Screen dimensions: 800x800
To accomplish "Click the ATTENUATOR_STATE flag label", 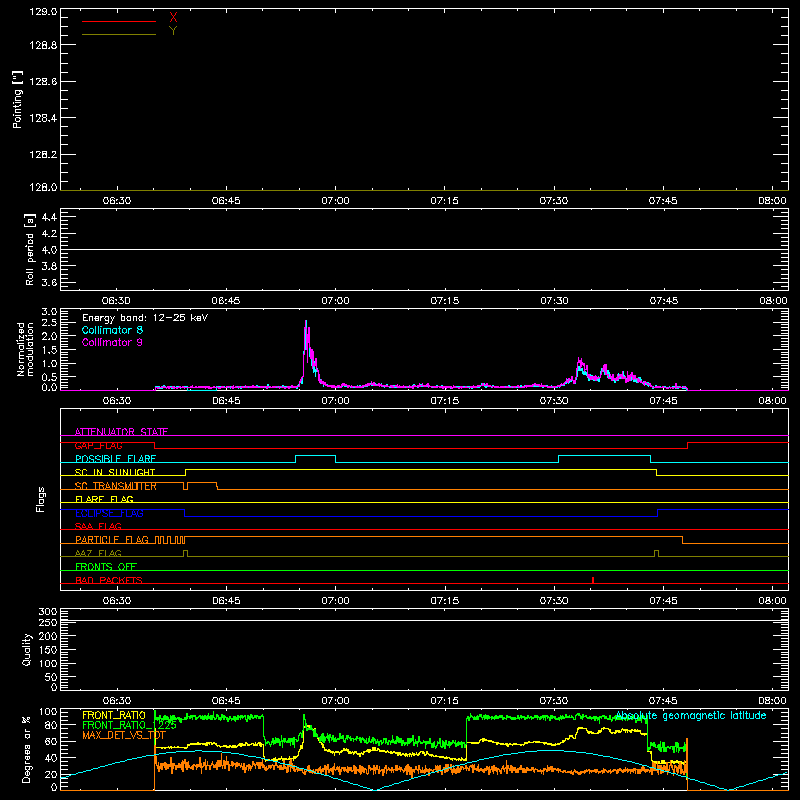I will click(121, 432).
